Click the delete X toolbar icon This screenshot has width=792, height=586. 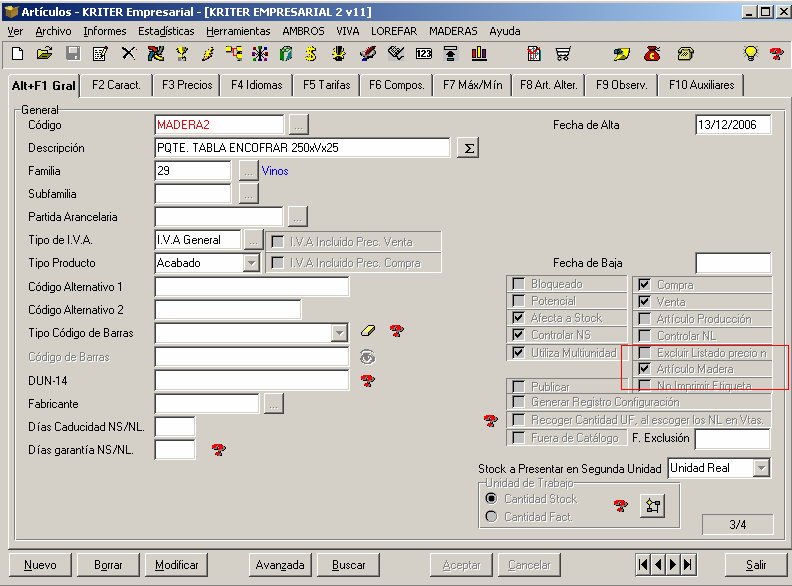click(129, 53)
